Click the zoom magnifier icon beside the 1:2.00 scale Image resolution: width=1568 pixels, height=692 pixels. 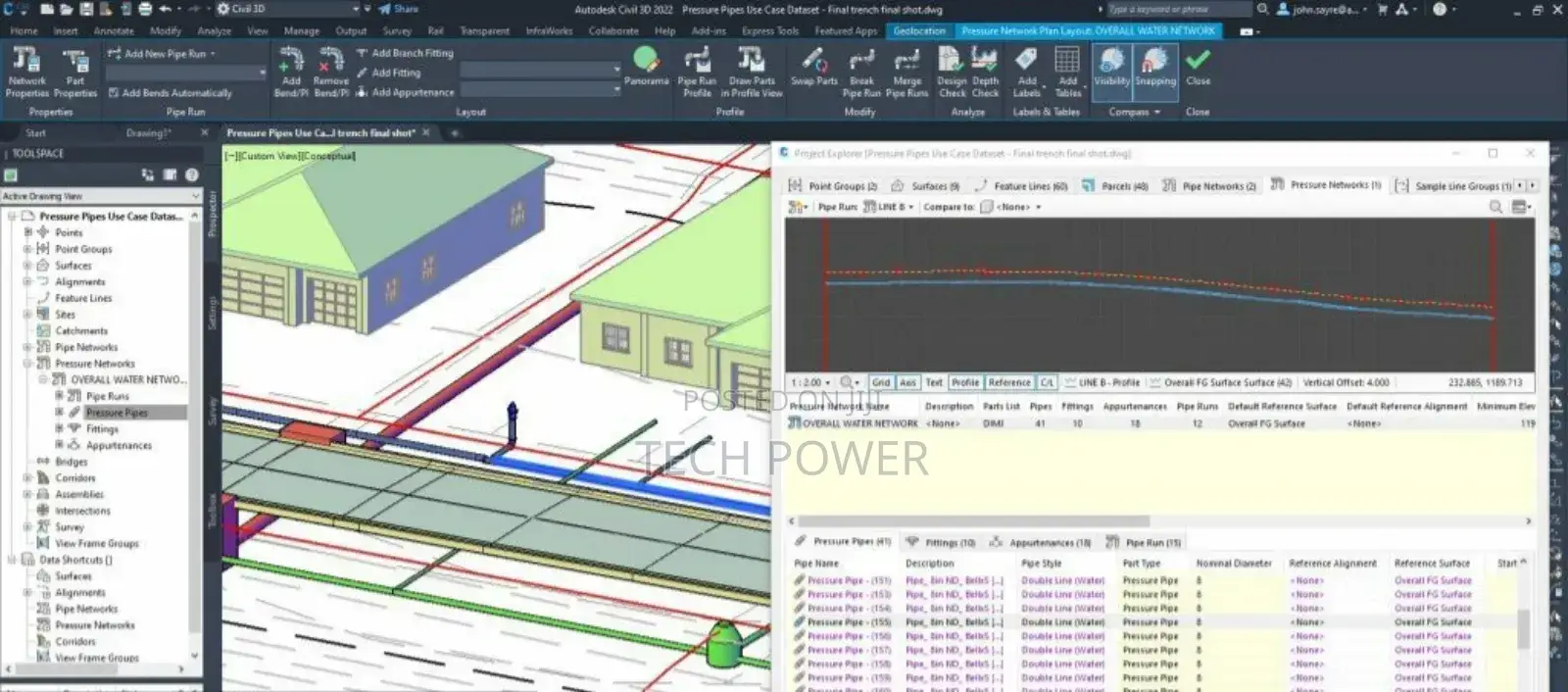[x=848, y=382]
